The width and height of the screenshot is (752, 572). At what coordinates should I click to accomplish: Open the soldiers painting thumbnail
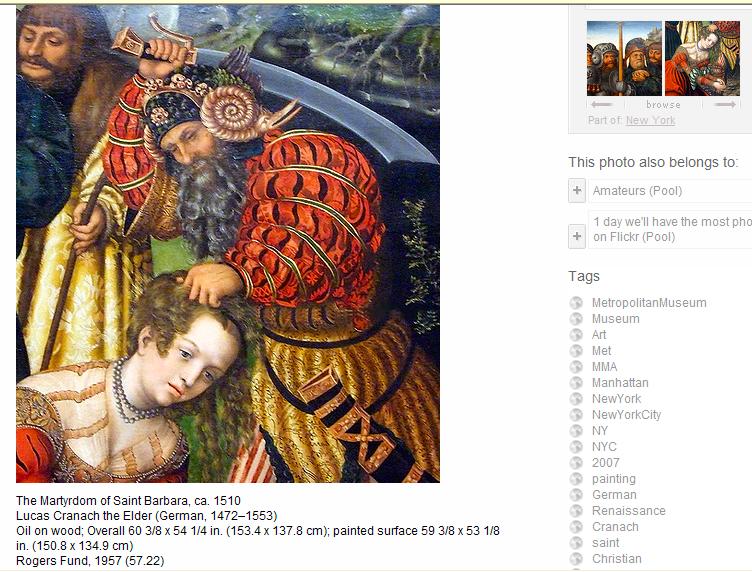click(x=624, y=58)
